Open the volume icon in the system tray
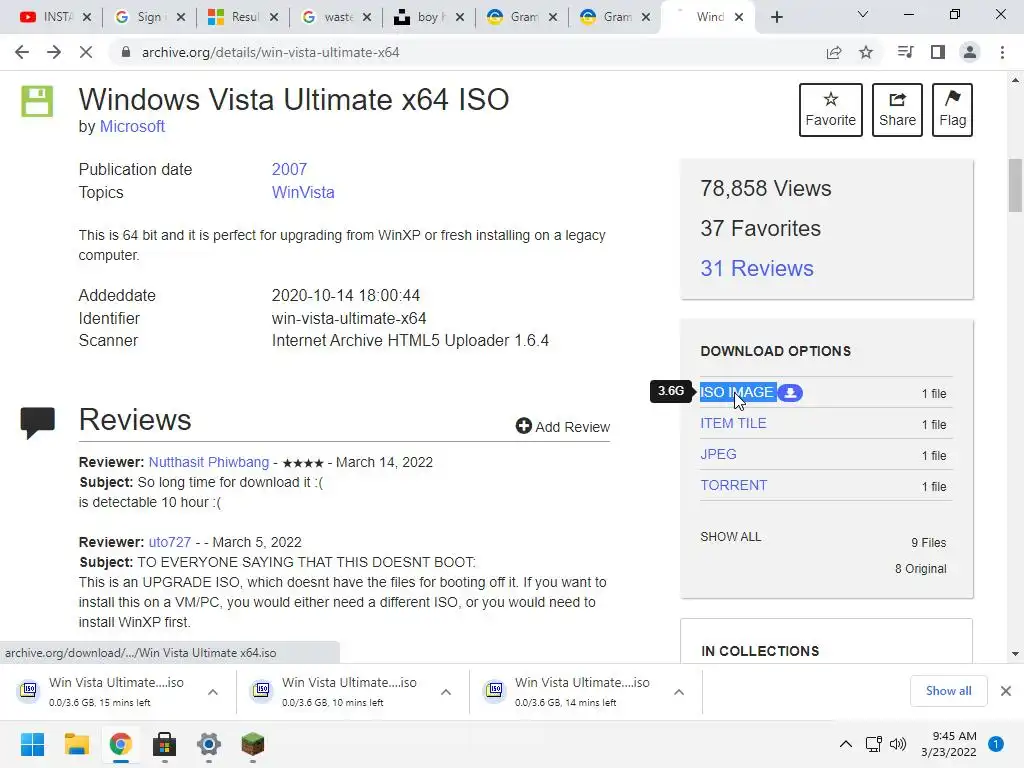This screenshot has width=1024, height=768. tap(898, 744)
